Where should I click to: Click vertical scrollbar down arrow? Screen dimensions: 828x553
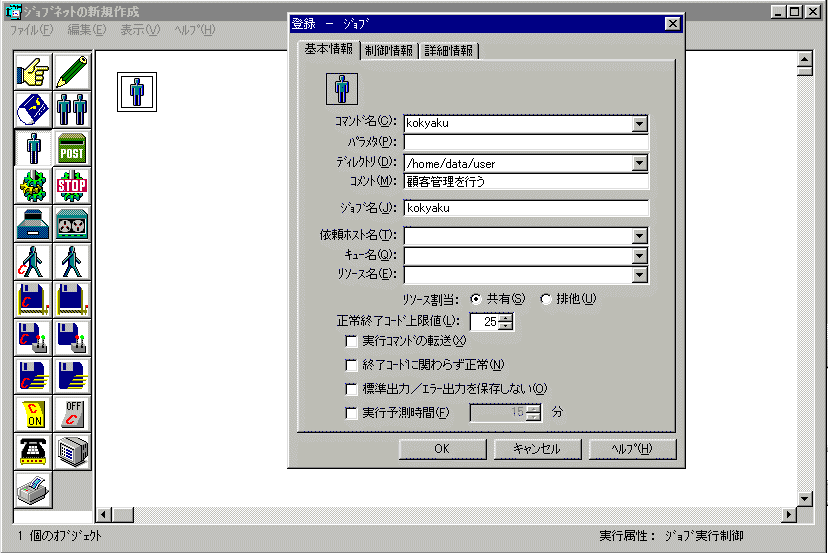click(804, 499)
